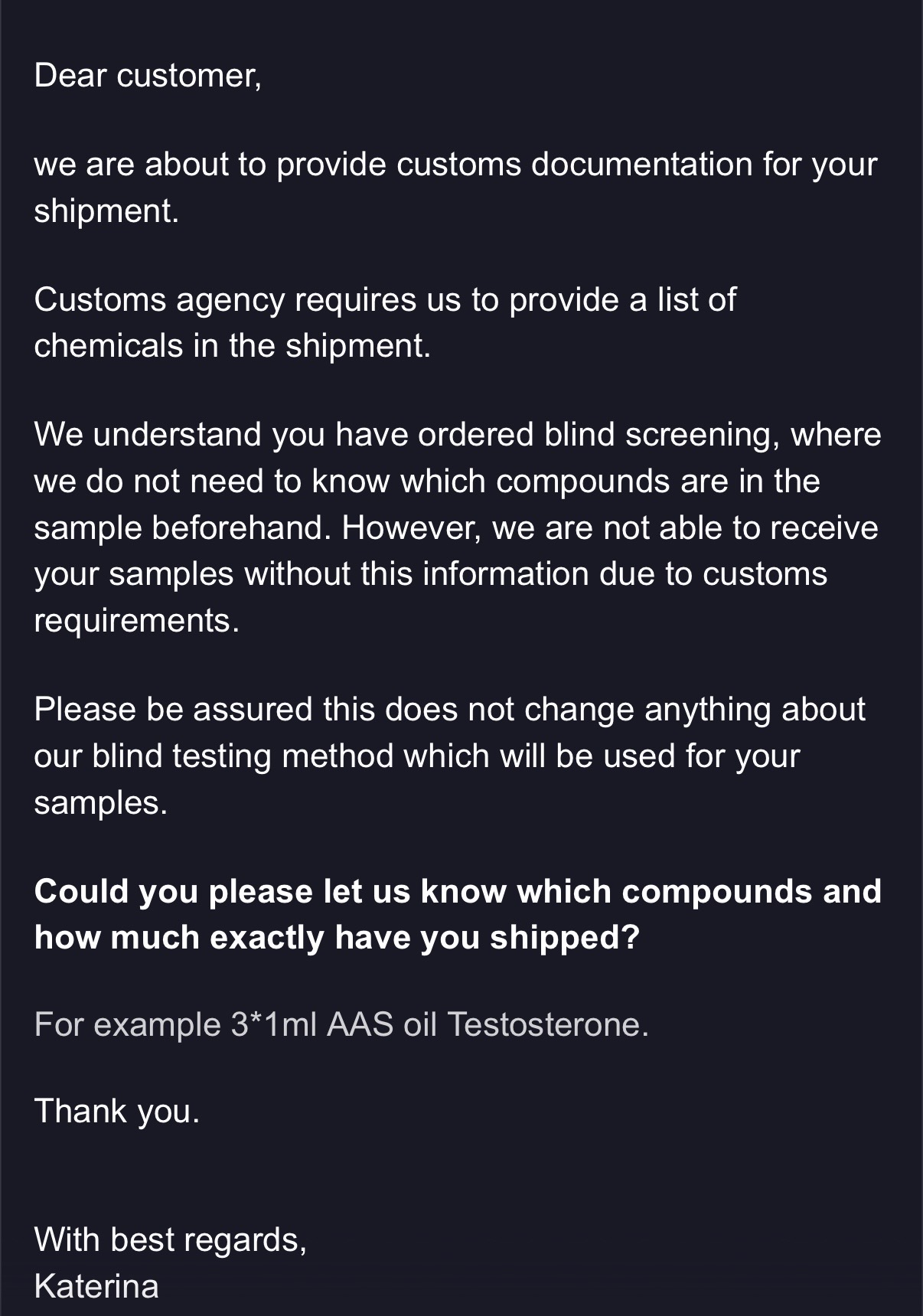This screenshot has height=1316, width=923.
Task: Click the bold 'how much exactly have you shipped?' text
Action: [337, 937]
